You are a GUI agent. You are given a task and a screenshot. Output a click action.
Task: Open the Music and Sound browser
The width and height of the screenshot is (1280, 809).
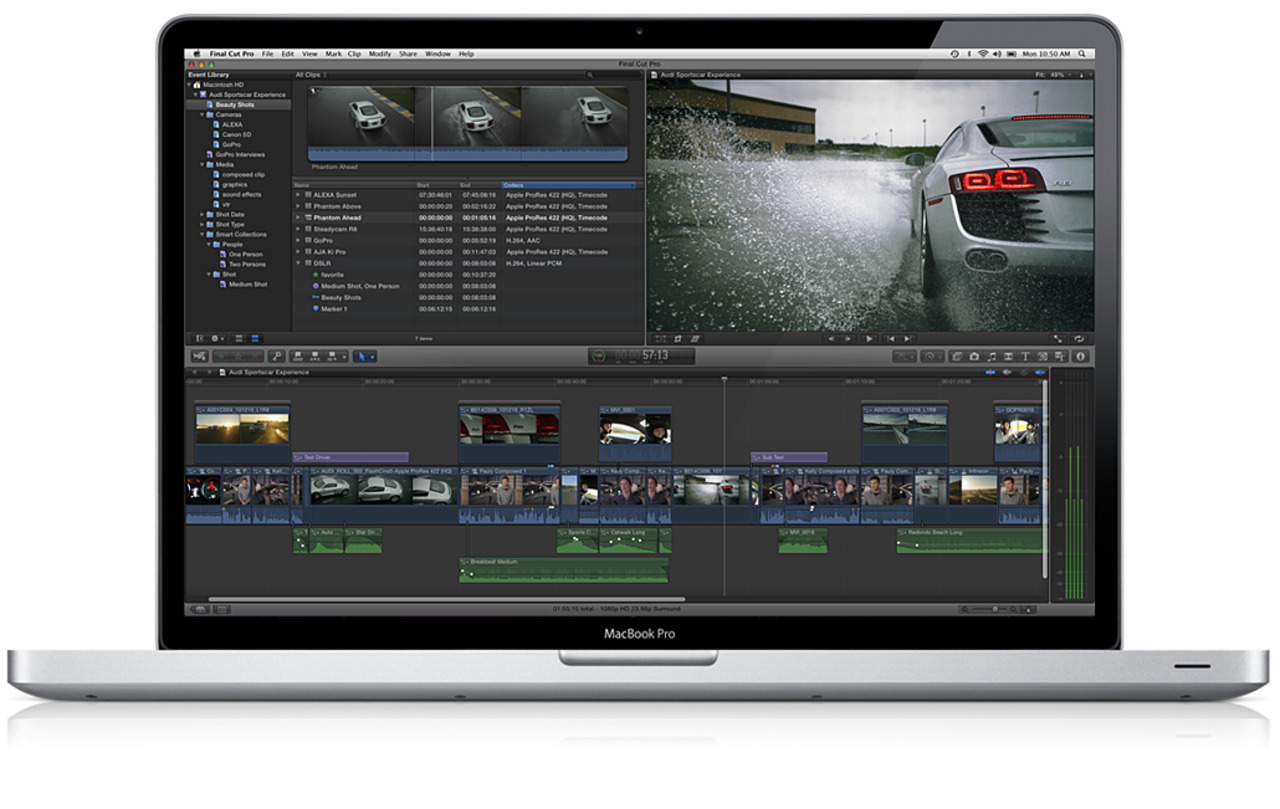pos(991,357)
